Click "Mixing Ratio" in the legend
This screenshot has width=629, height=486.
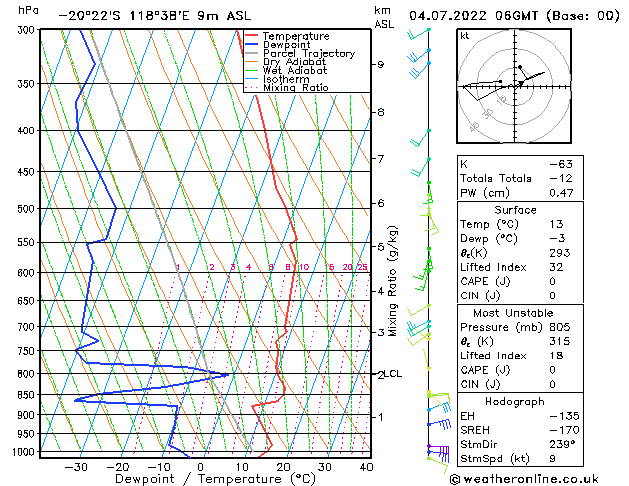click(296, 87)
